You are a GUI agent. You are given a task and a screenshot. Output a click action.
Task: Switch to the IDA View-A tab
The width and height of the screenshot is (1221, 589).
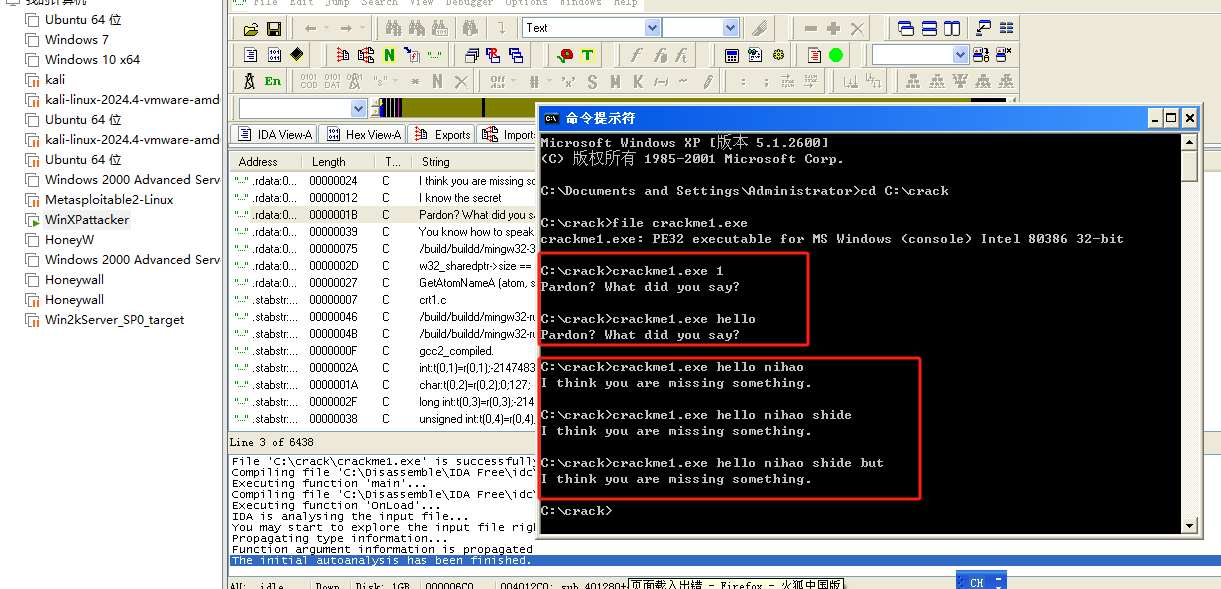tap(274, 134)
